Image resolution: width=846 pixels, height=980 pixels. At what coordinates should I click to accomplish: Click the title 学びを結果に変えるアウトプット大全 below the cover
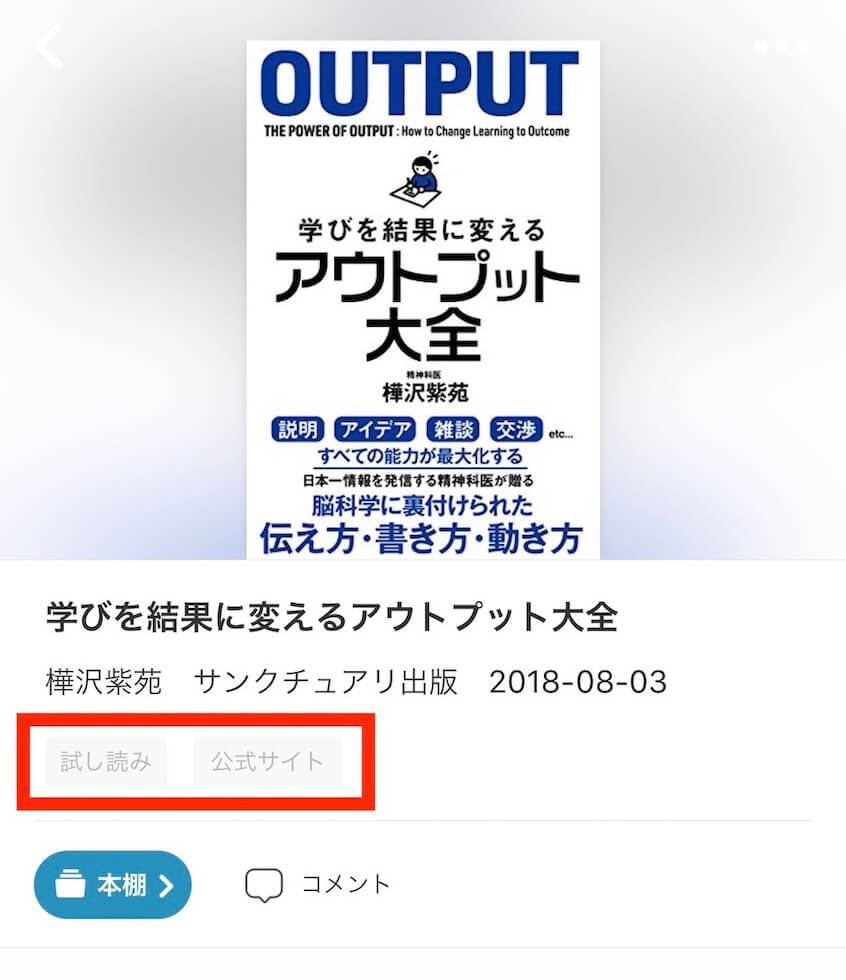pos(332,618)
